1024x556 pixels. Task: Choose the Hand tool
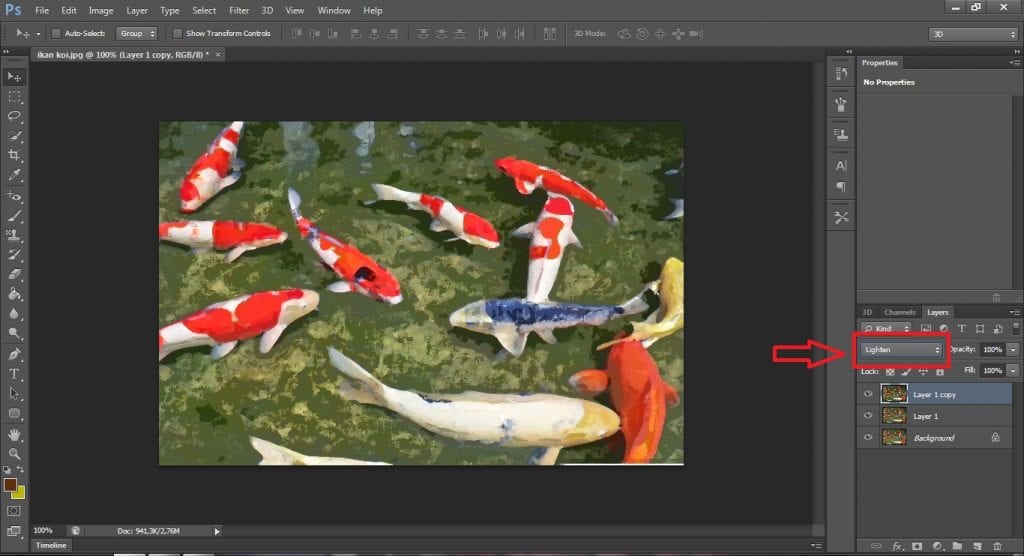pyautogui.click(x=14, y=434)
